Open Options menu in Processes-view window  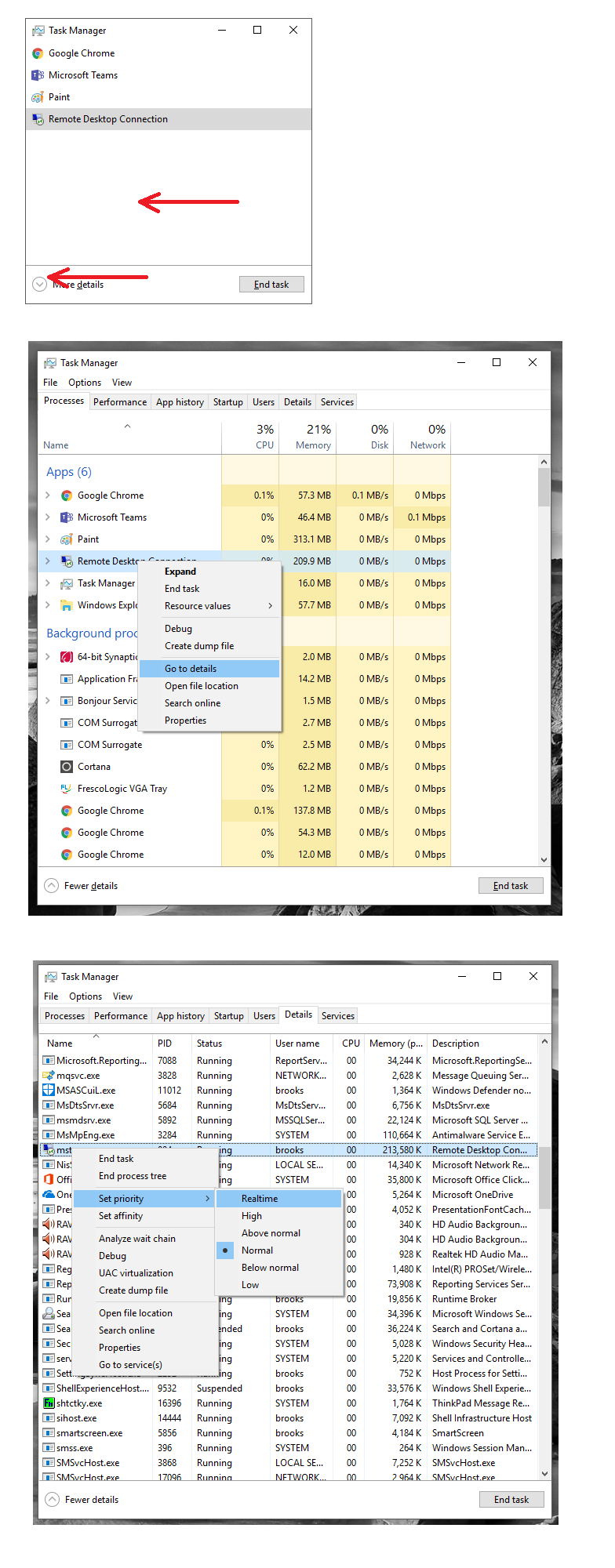tap(85, 383)
